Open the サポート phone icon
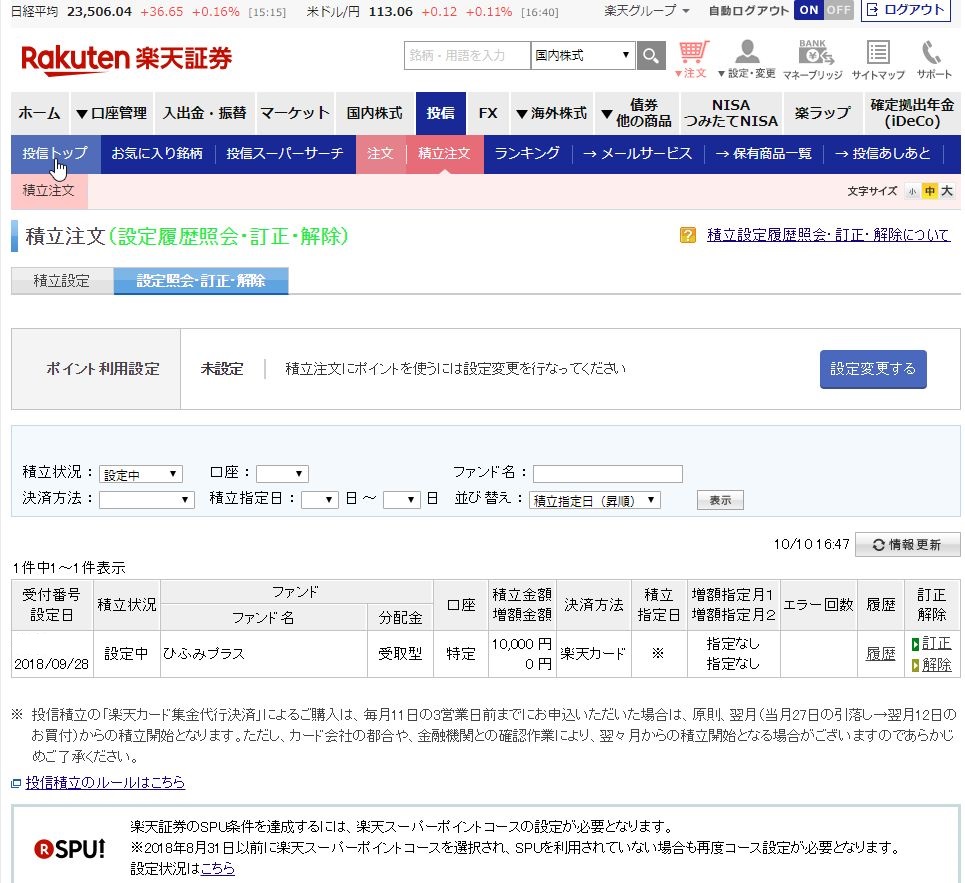 (933, 59)
